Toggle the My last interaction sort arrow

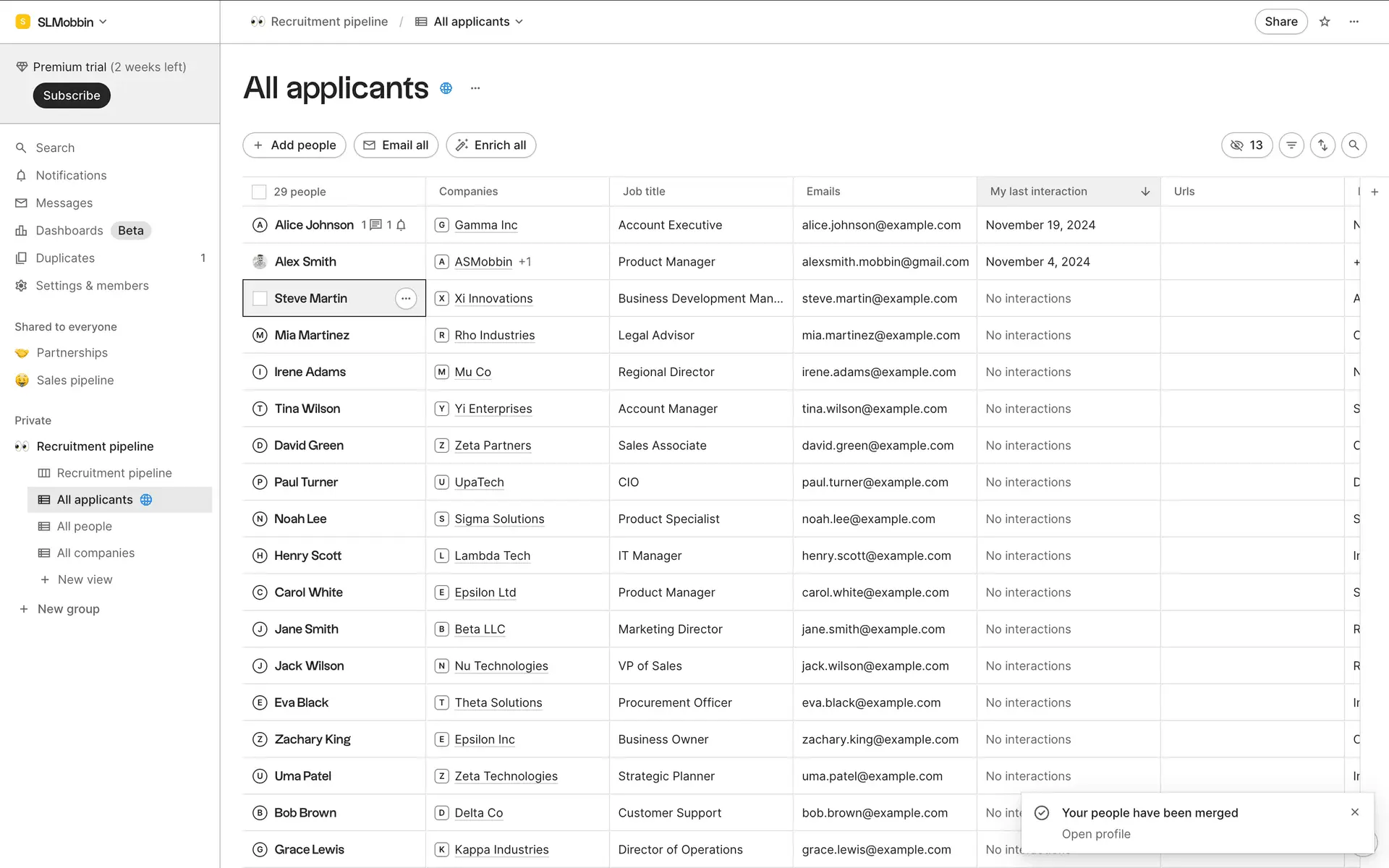(x=1145, y=192)
